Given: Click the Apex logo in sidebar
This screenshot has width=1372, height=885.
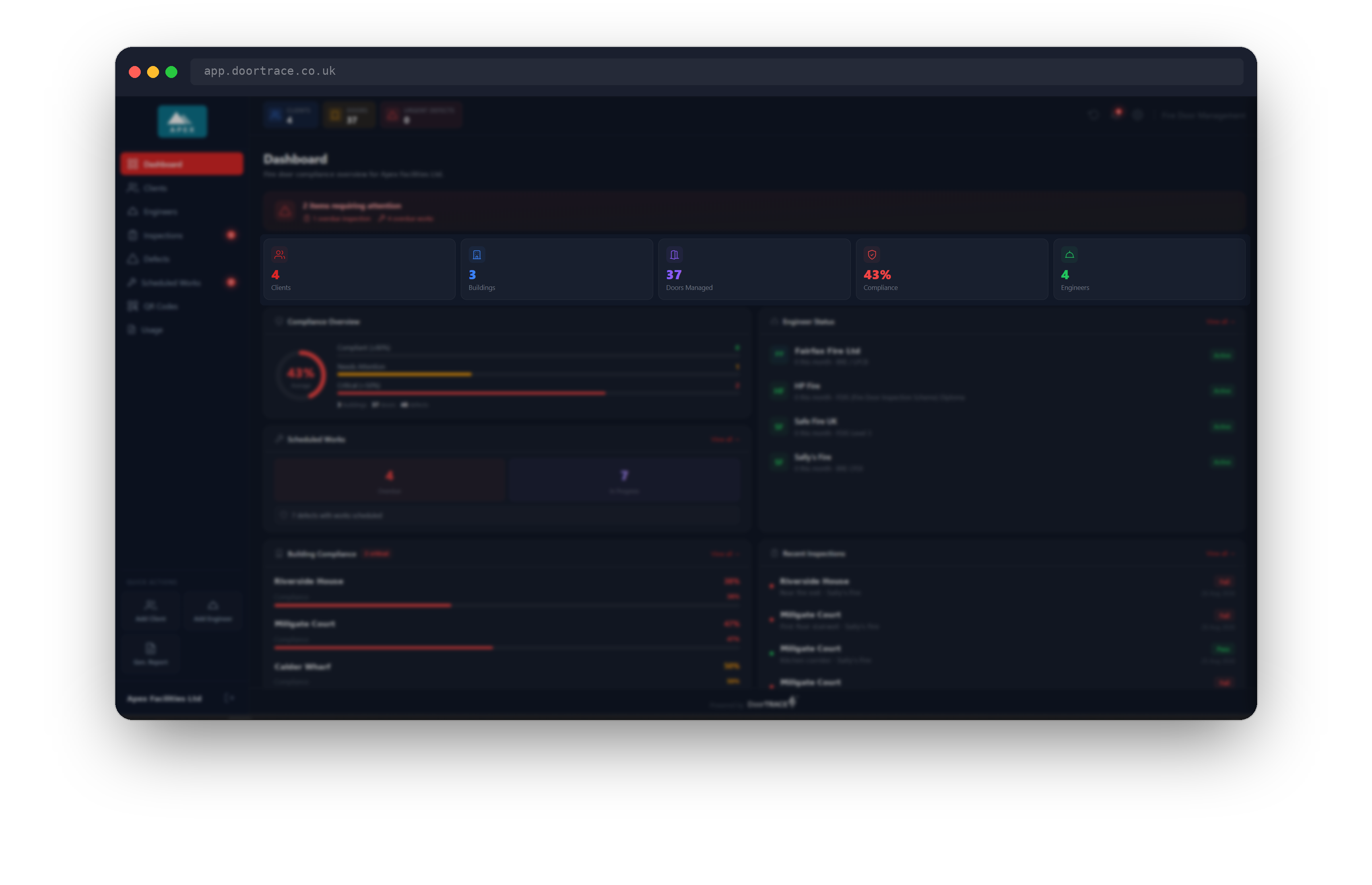Looking at the screenshot, I should [x=182, y=122].
